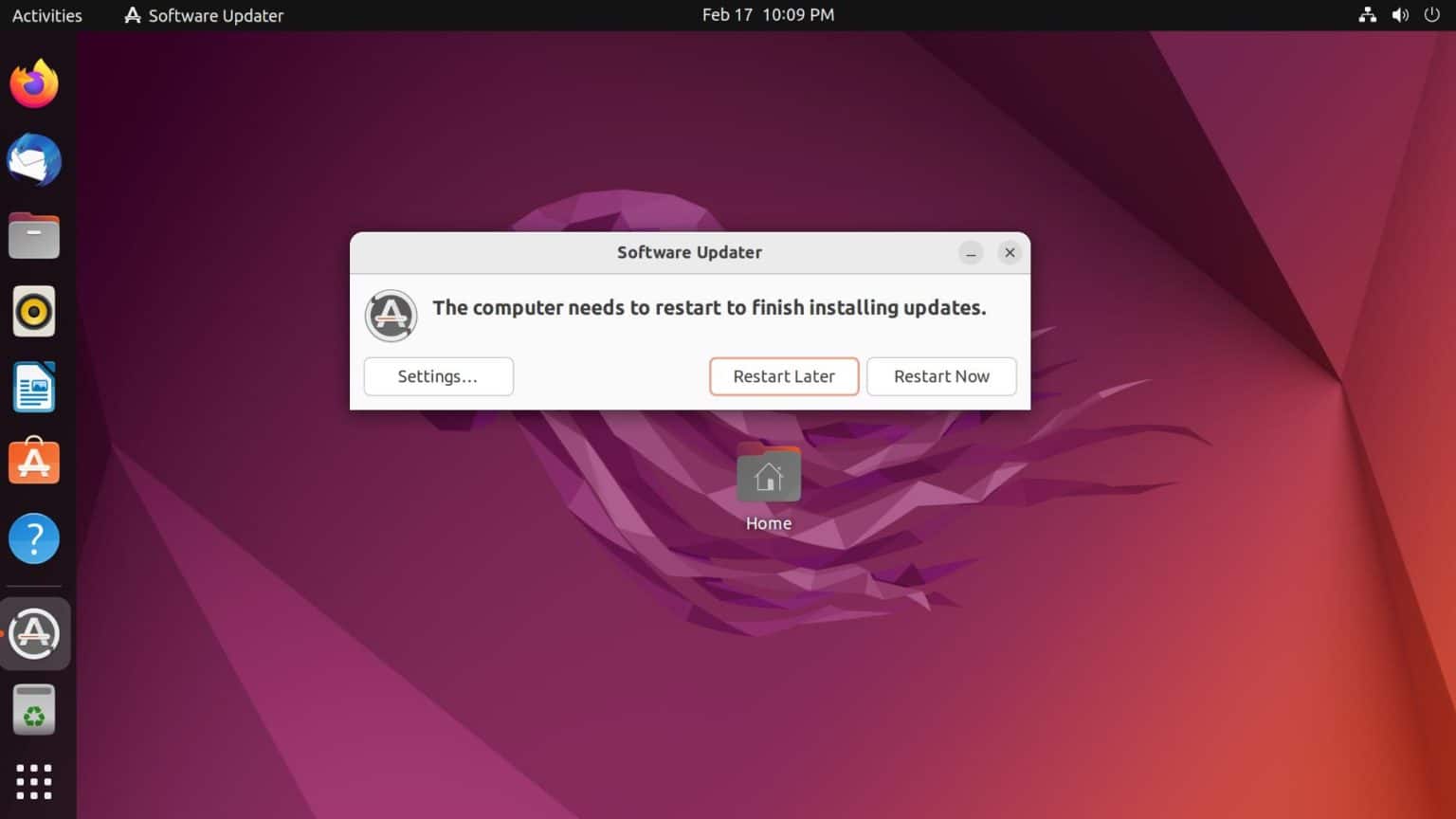The image size is (1456, 819).
Task: Select the Software Updater dock icon
Action: pos(34,633)
